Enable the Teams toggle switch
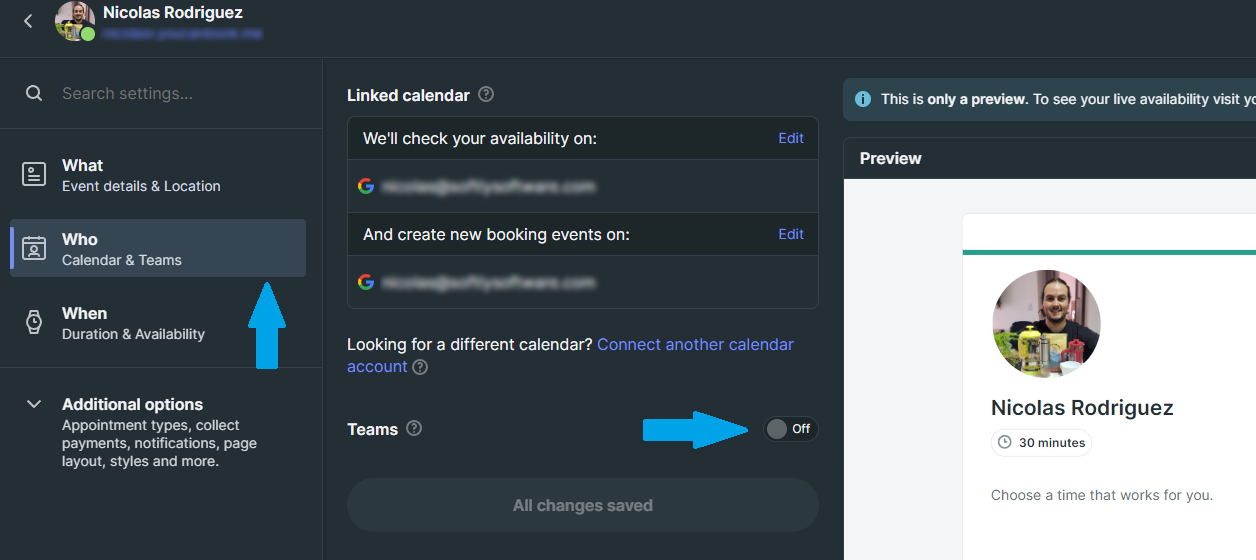 coord(790,429)
